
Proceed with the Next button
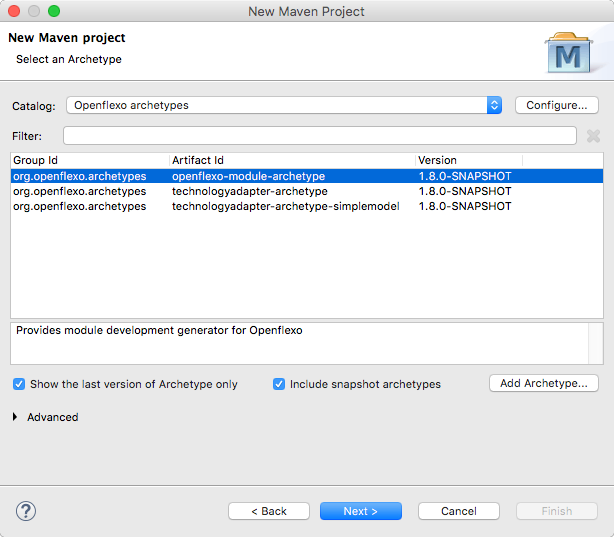361,511
